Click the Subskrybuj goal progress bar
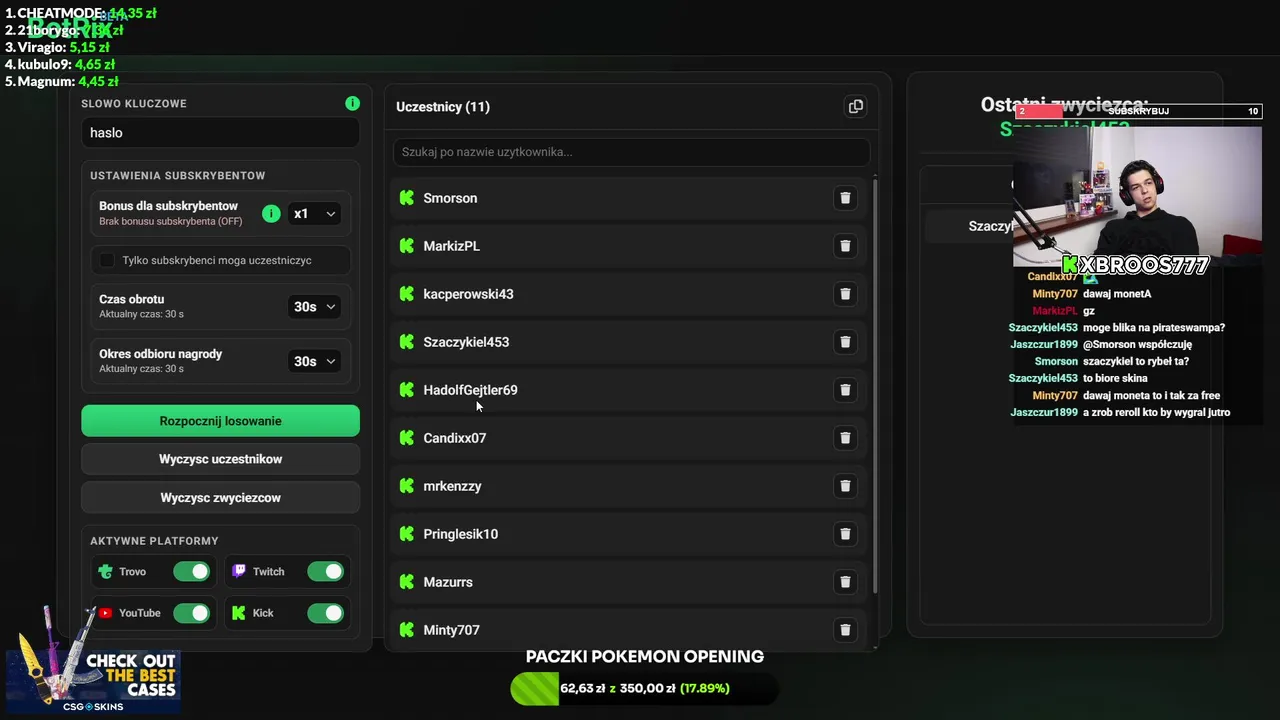Screen dimensions: 1280x720 coord(1138,111)
